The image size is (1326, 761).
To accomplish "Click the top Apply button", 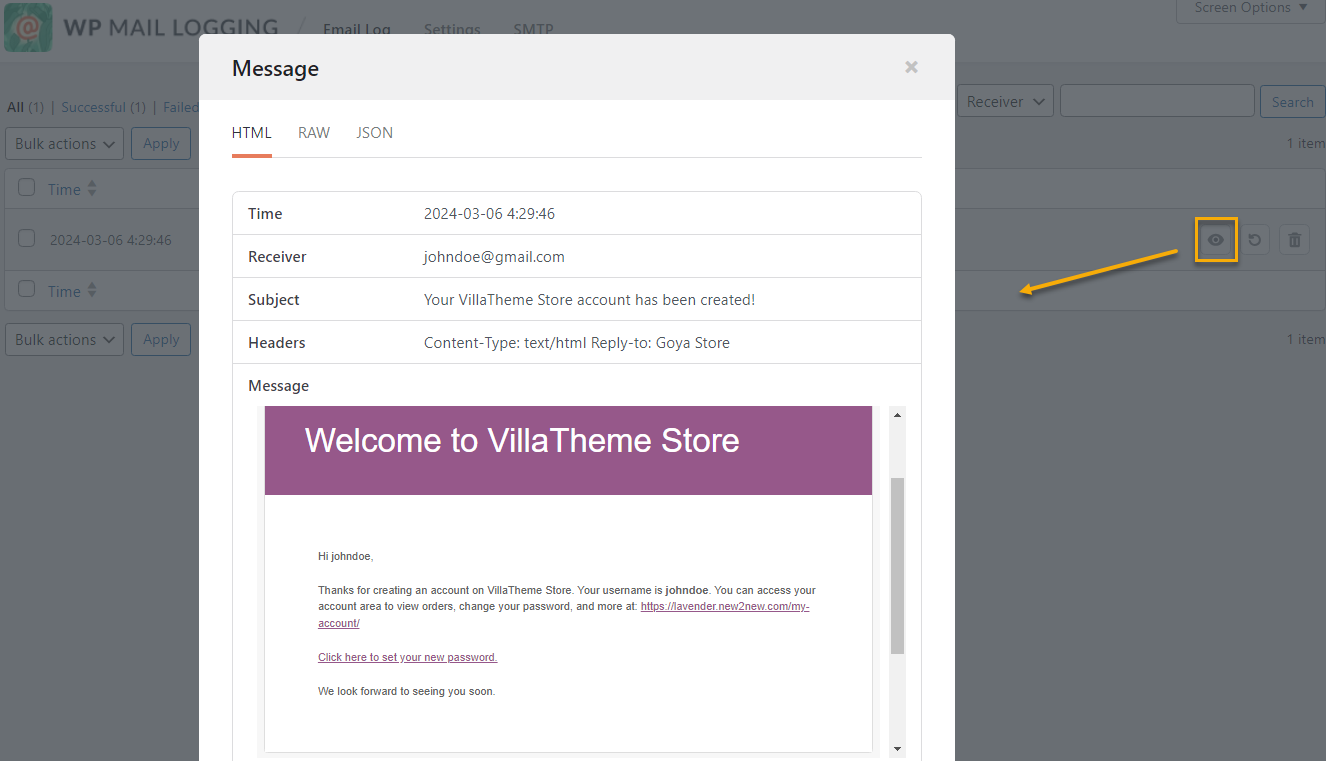I will pos(161,144).
